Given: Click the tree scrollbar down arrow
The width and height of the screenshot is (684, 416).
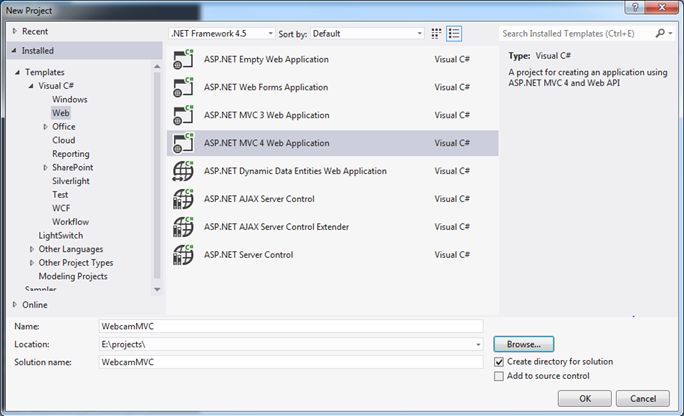Looking at the screenshot, I should tap(157, 290).
